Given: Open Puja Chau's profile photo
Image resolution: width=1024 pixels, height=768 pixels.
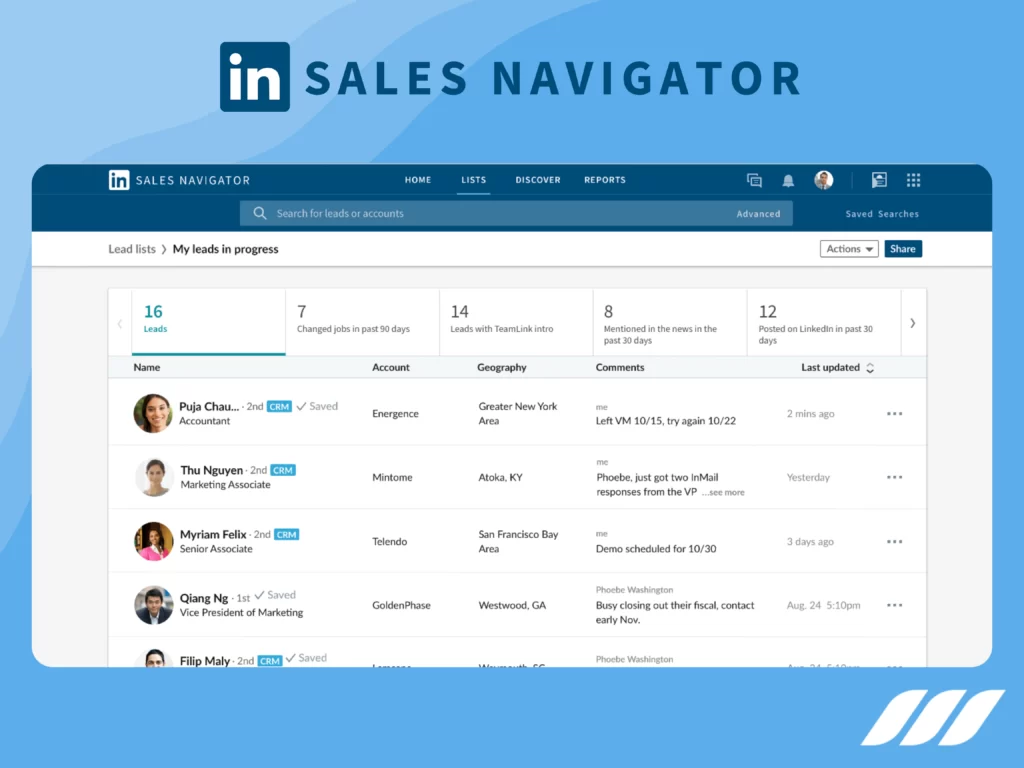Looking at the screenshot, I should click(x=153, y=413).
